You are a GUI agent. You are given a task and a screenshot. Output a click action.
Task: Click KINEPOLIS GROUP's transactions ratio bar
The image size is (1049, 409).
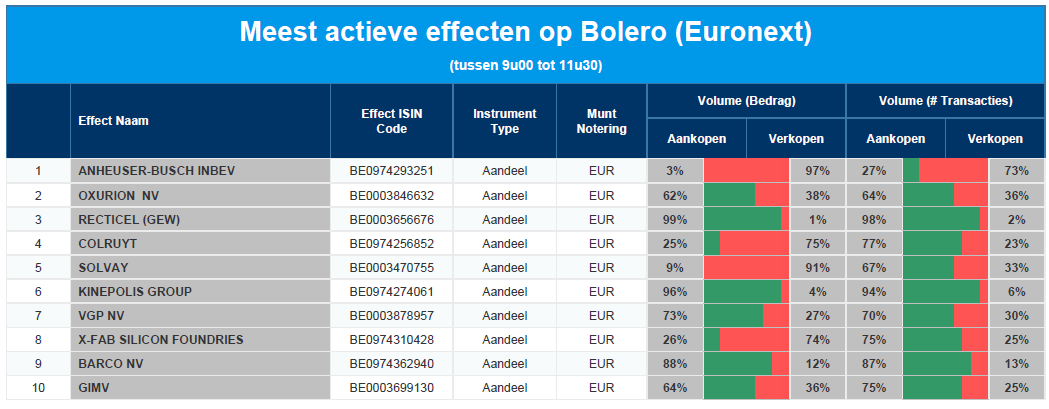click(x=945, y=292)
